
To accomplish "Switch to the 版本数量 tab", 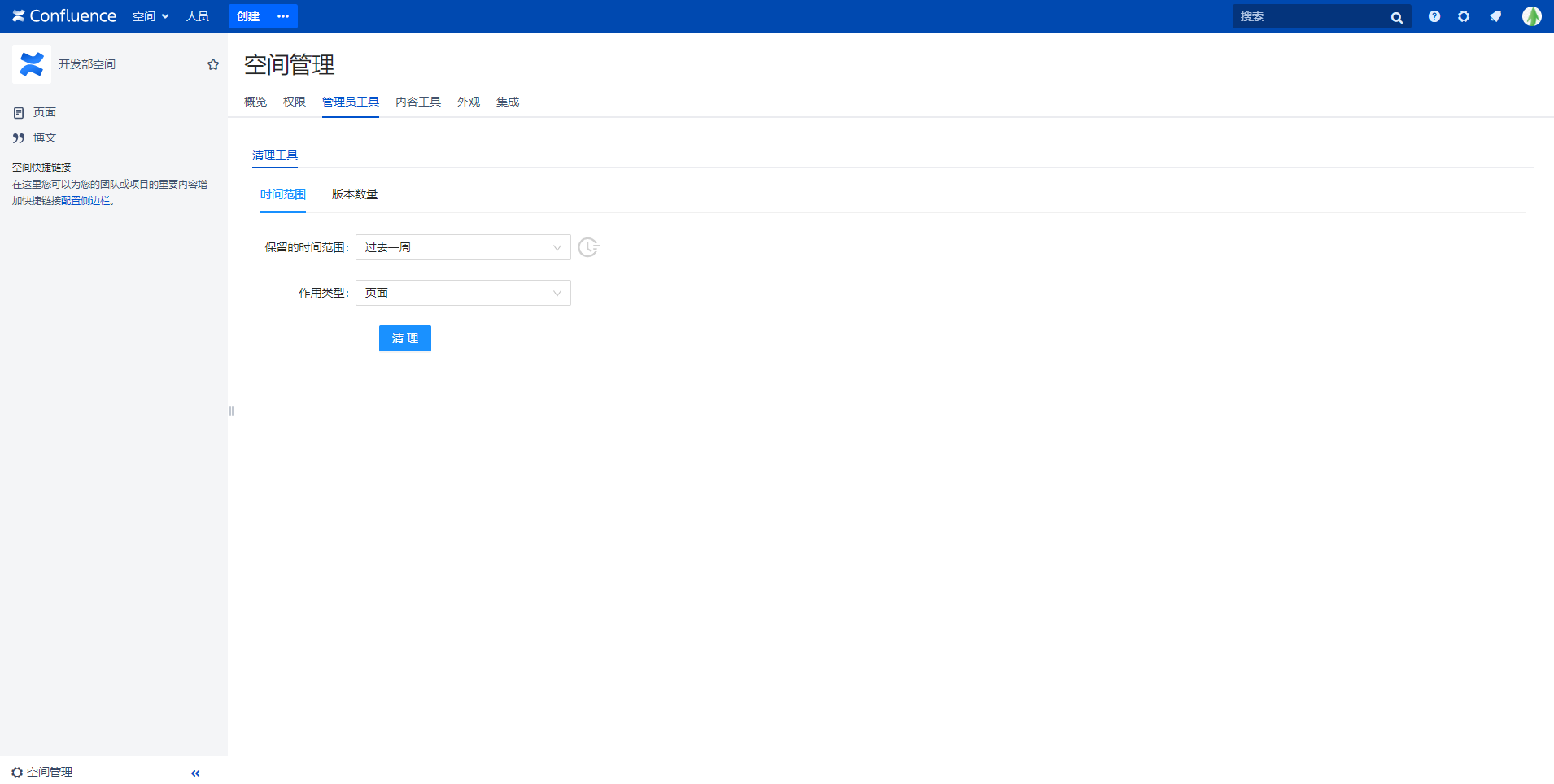I will pos(355,194).
